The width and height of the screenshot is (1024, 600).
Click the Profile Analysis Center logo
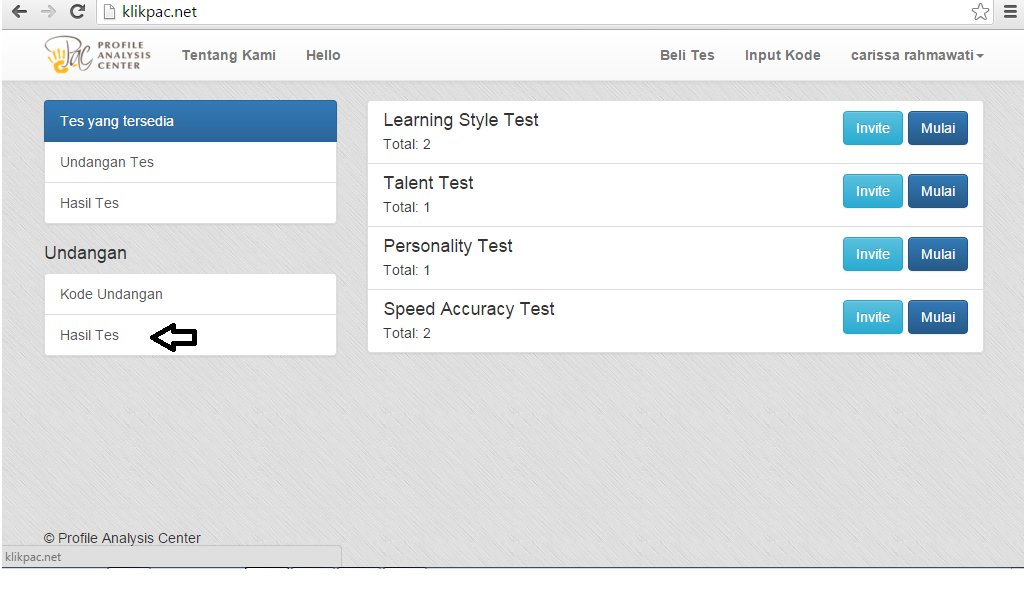[x=98, y=56]
